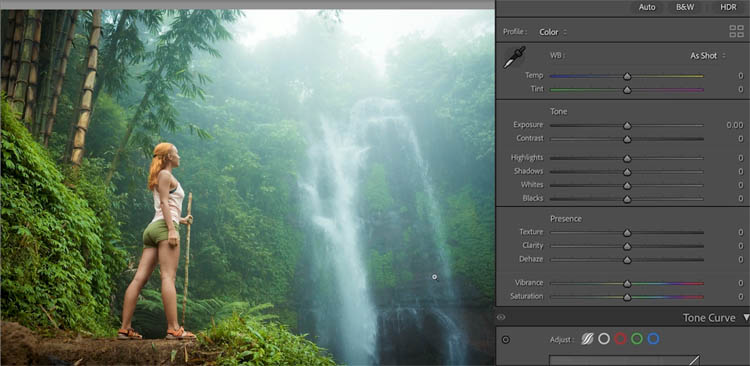Click the Highlights label
This screenshot has height=366, width=750.
[527, 157]
